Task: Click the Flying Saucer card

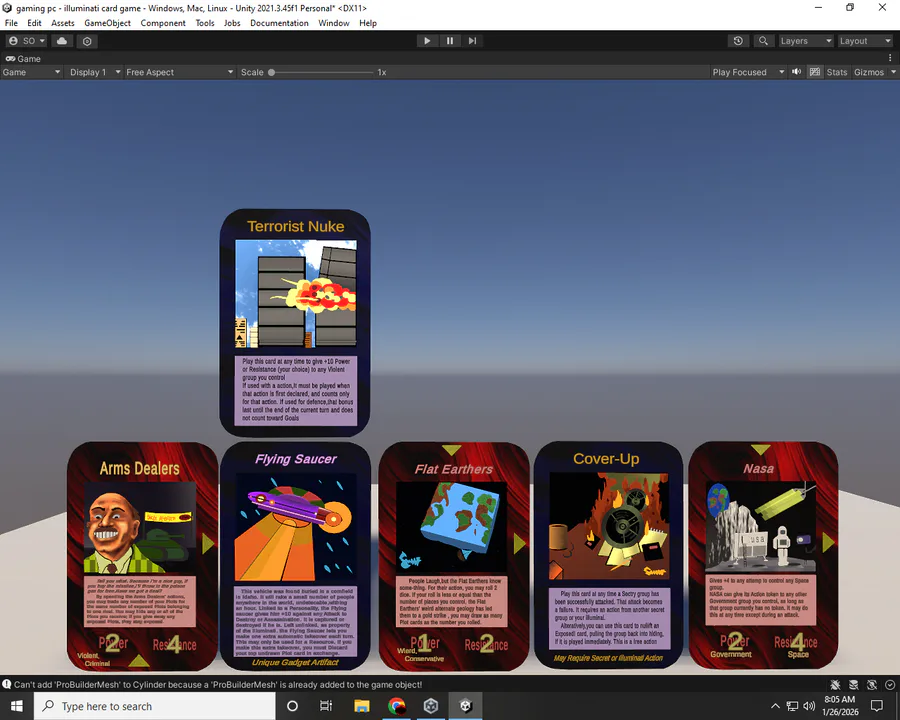Action: coord(295,556)
